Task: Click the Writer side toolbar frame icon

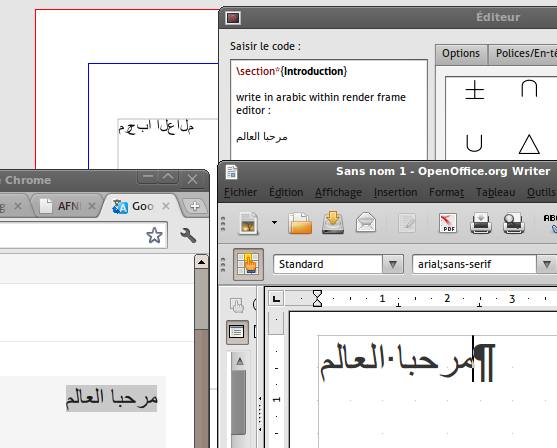Action: point(237,332)
